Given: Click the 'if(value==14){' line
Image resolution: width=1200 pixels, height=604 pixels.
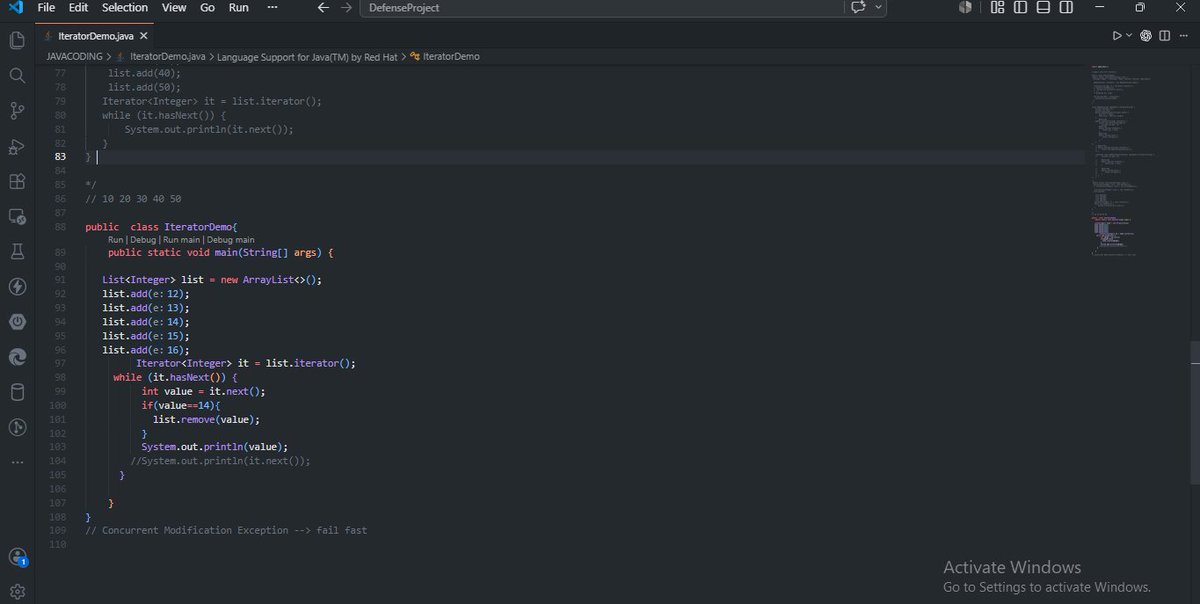Looking at the screenshot, I should [180, 405].
